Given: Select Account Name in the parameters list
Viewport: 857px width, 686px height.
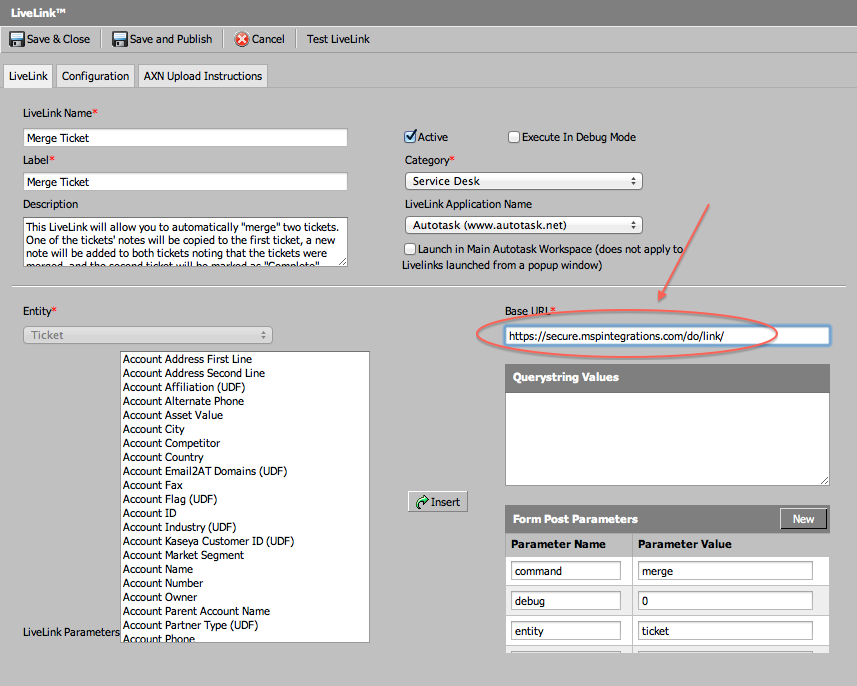Looking at the screenshot, I should click(x=158, y=569).
